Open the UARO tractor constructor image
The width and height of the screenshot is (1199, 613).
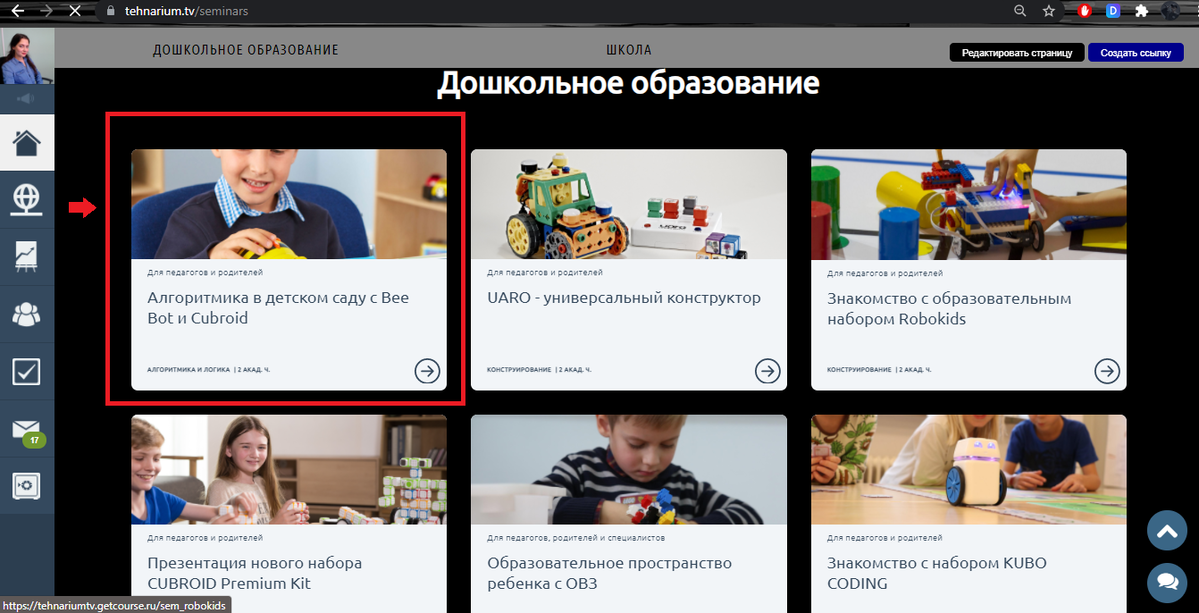[629, 204]
